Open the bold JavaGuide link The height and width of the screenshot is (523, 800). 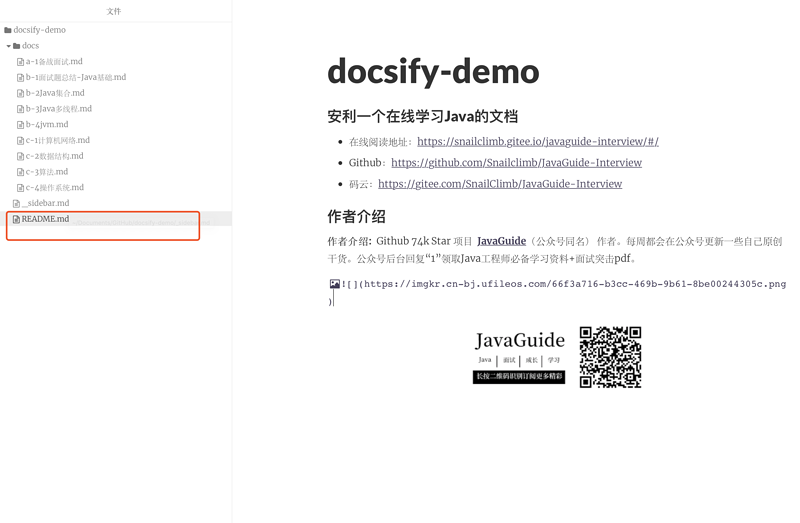coord(501,241)
